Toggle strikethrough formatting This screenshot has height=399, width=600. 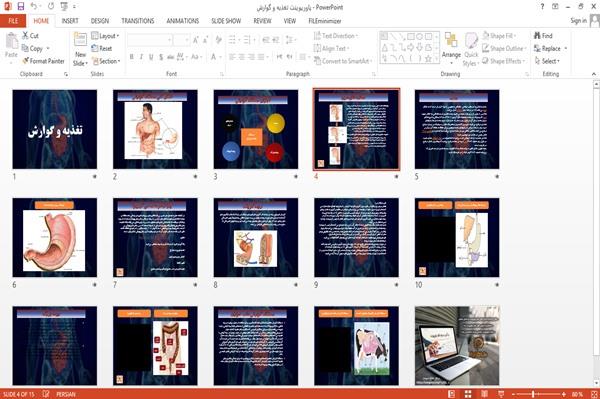(171, 57)
